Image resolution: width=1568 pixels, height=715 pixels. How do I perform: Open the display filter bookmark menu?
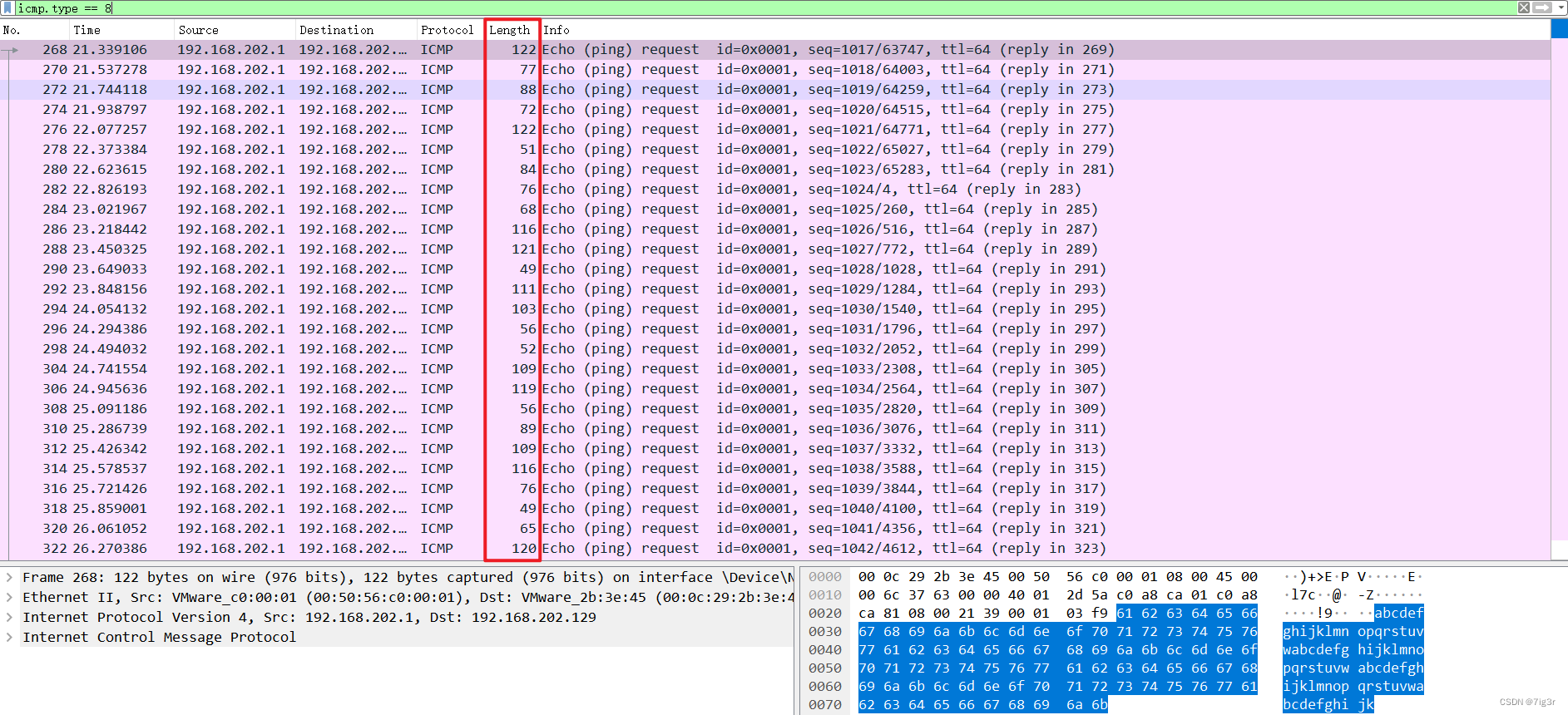point(7,7)
